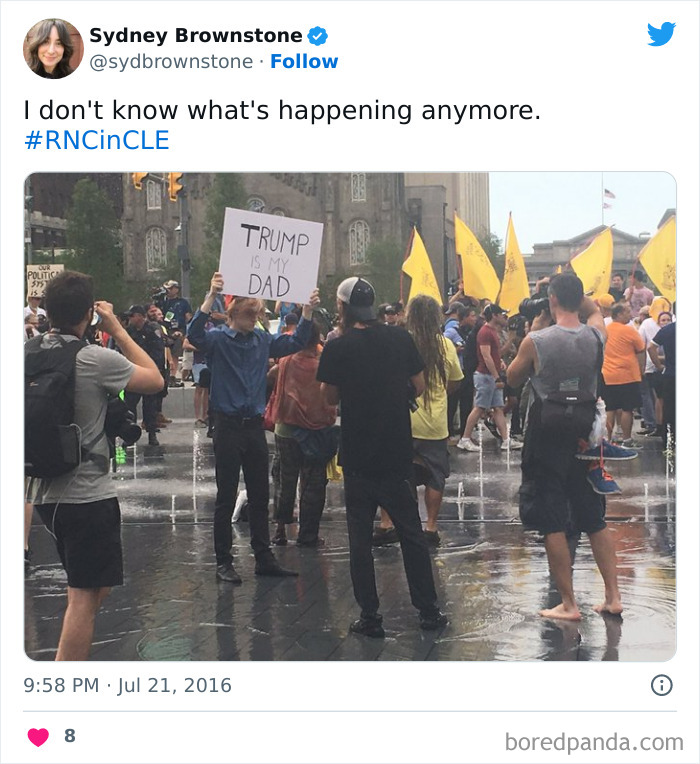Click the boredpanda.com watermark
This screenshot has height=764, width=700.
click(x=594, y=742)
